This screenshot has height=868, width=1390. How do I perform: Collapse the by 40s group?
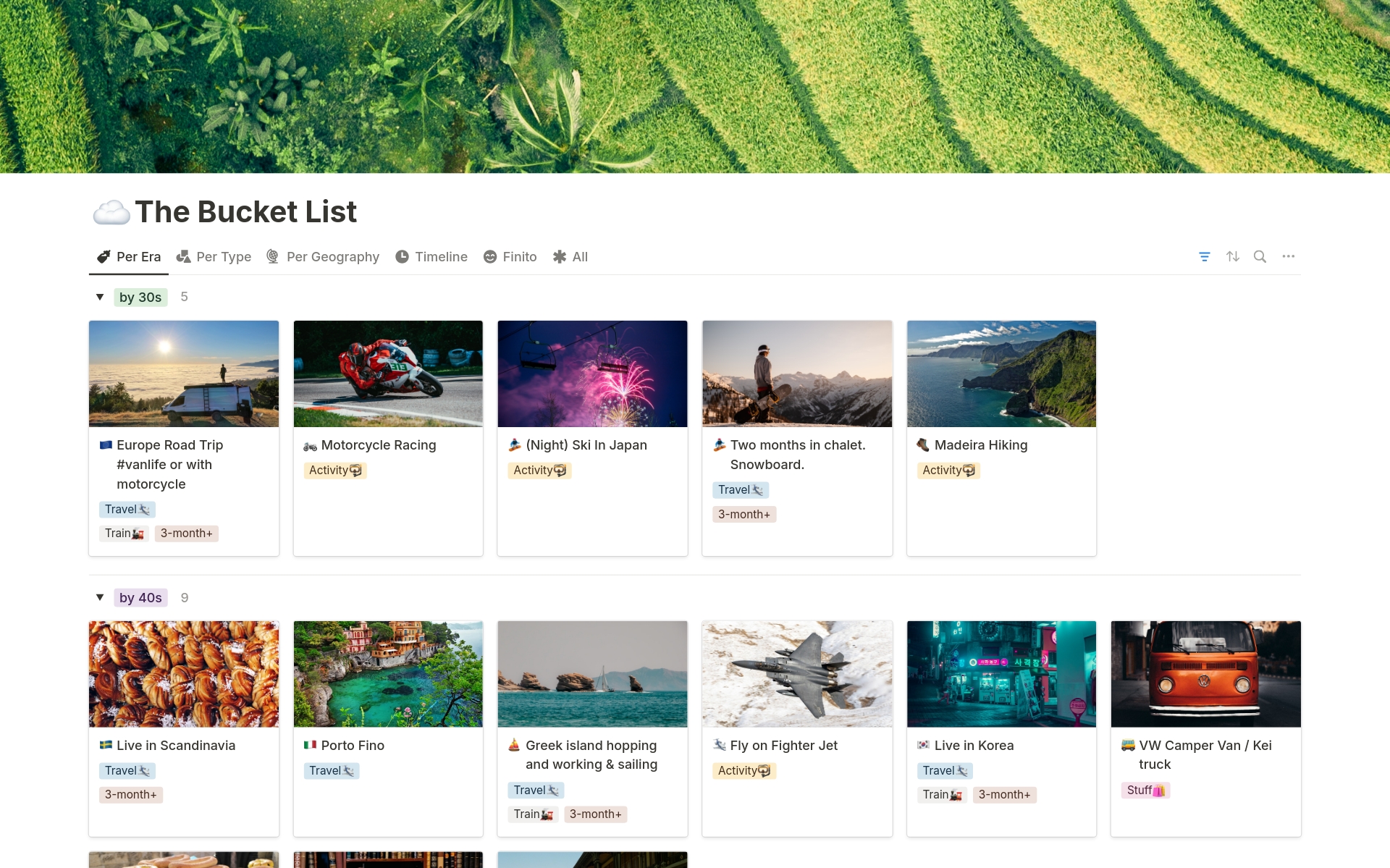point(100,597)
